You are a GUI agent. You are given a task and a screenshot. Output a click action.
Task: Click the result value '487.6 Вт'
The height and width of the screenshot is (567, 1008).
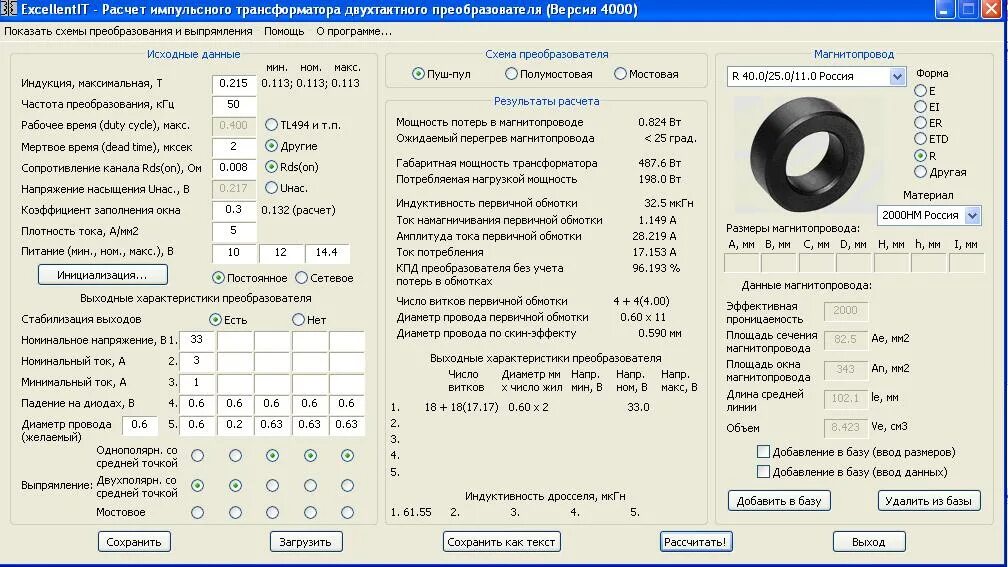(x=658, y=163)
